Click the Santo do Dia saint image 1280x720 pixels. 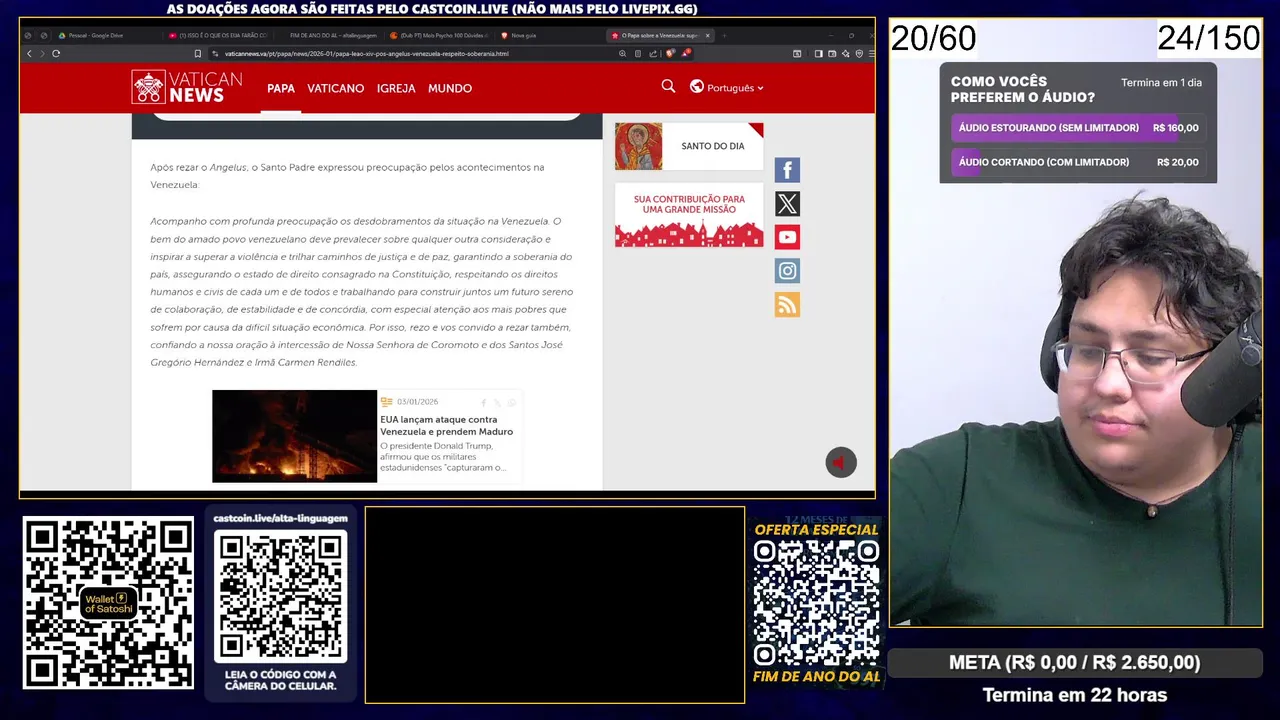[x=638, y=146]
